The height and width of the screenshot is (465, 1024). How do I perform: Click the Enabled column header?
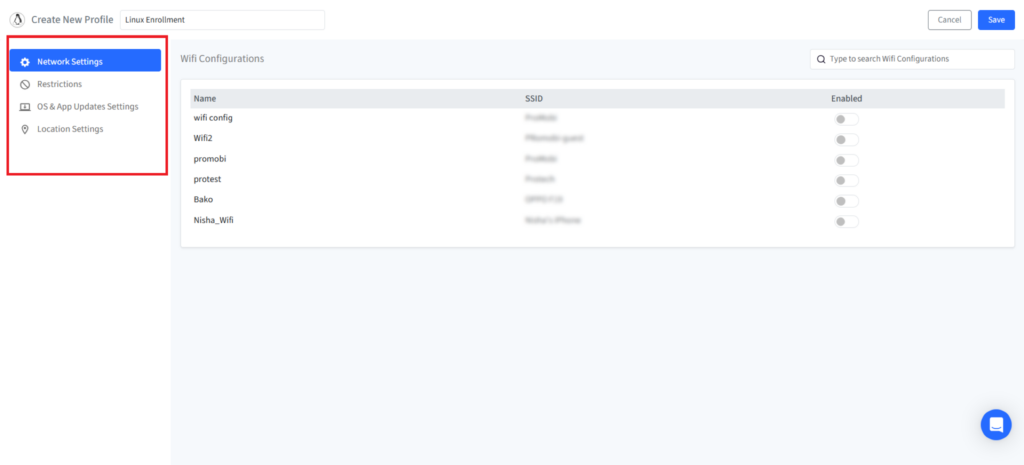[846, 99]
